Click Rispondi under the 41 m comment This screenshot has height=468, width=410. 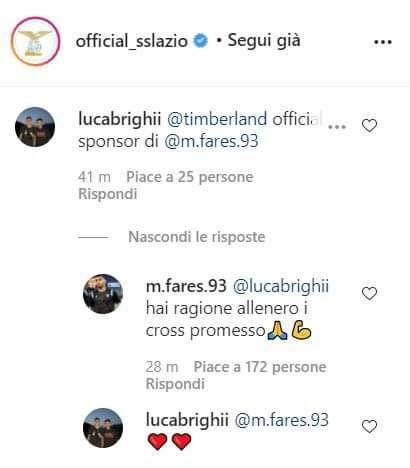click(108, 194)
